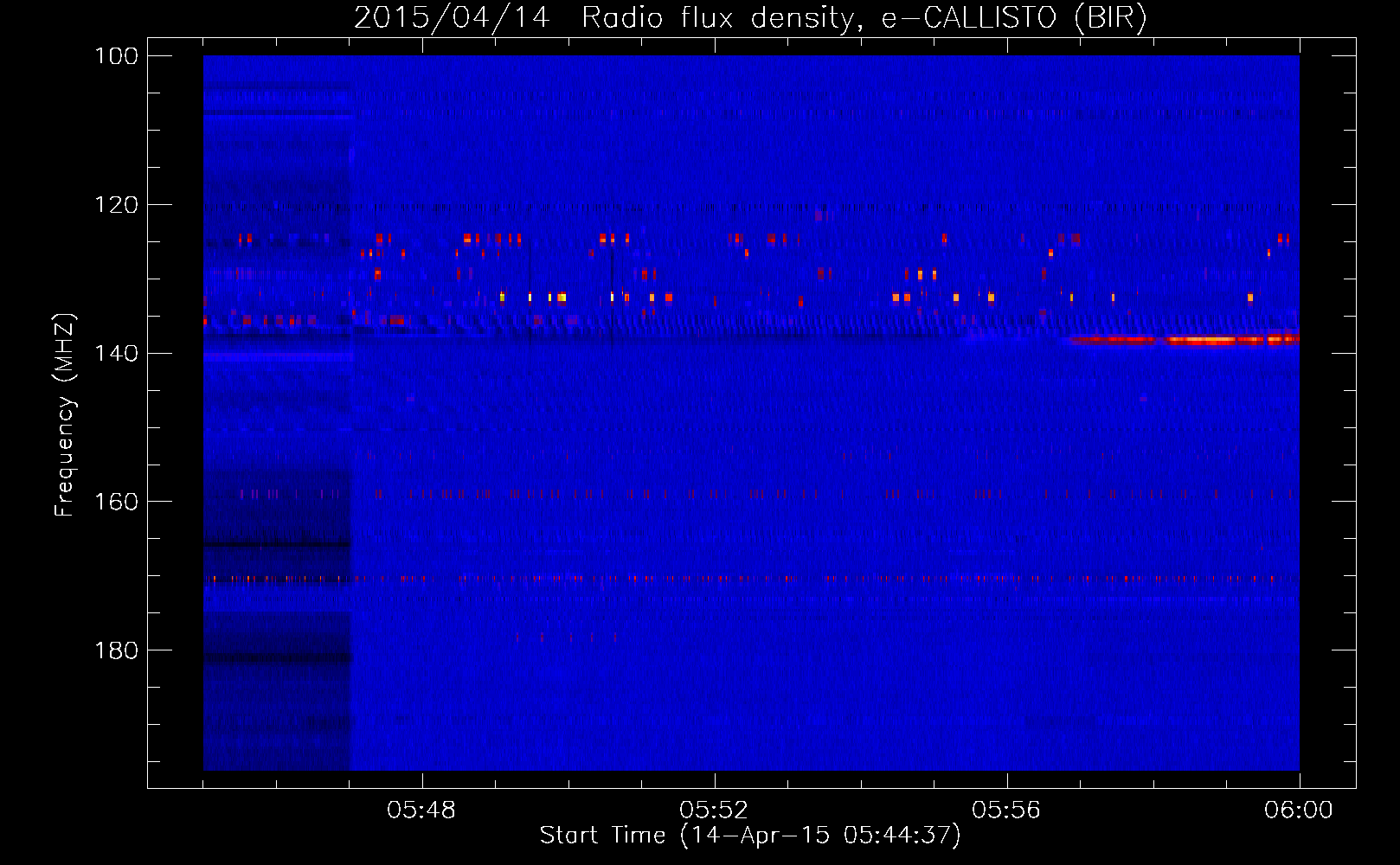This screenshot has width=1400, height=865.
Task: Click the 06:00 time tick label
Action: pos(1299,811)
